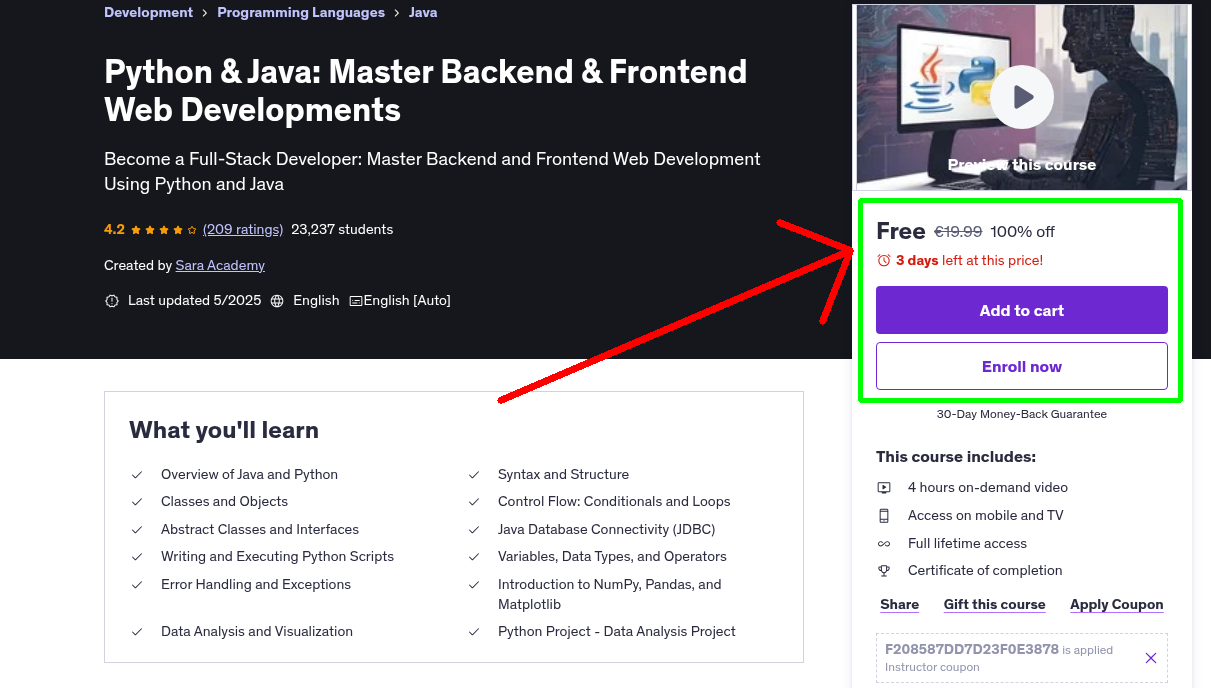Click checkmark beside Syntax and Structure

pyautogui.click(x=474, y=475)
